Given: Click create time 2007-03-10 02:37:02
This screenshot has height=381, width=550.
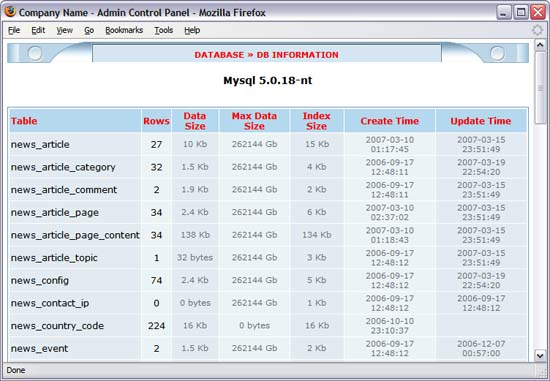Looking at the screenshot, I should click(390, 213).
